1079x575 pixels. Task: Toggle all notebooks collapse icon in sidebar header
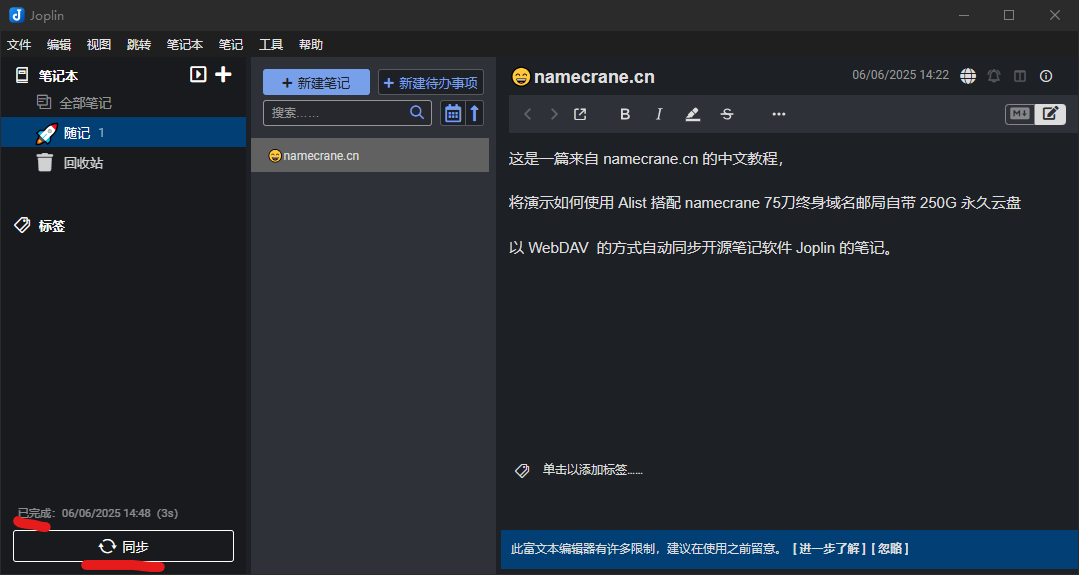198,74
